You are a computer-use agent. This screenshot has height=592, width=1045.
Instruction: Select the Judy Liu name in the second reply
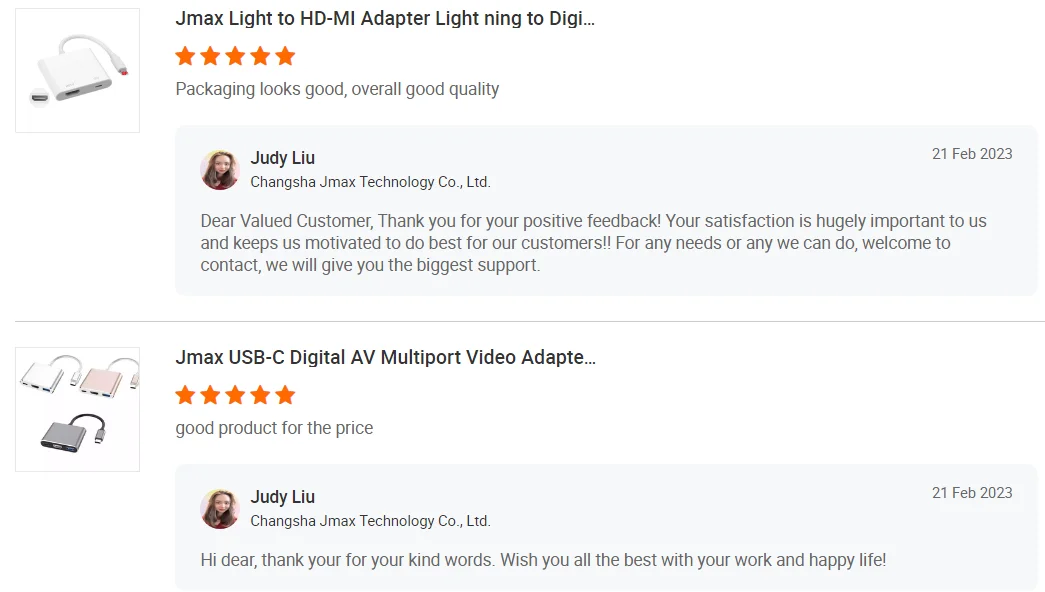pos(282,497)
